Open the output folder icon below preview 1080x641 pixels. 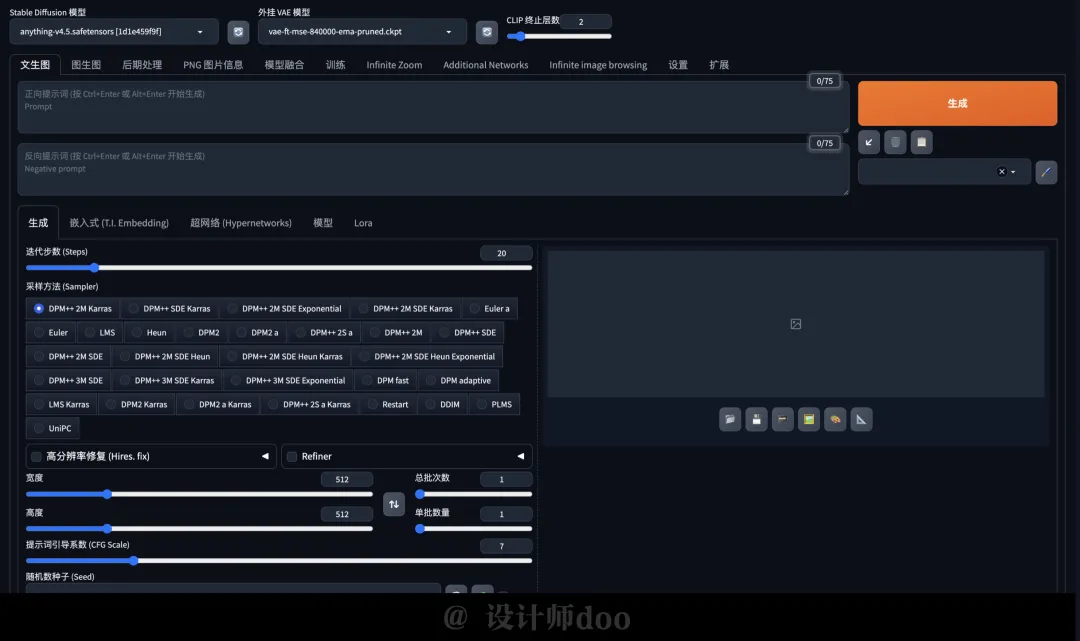[x=730, y=420]
